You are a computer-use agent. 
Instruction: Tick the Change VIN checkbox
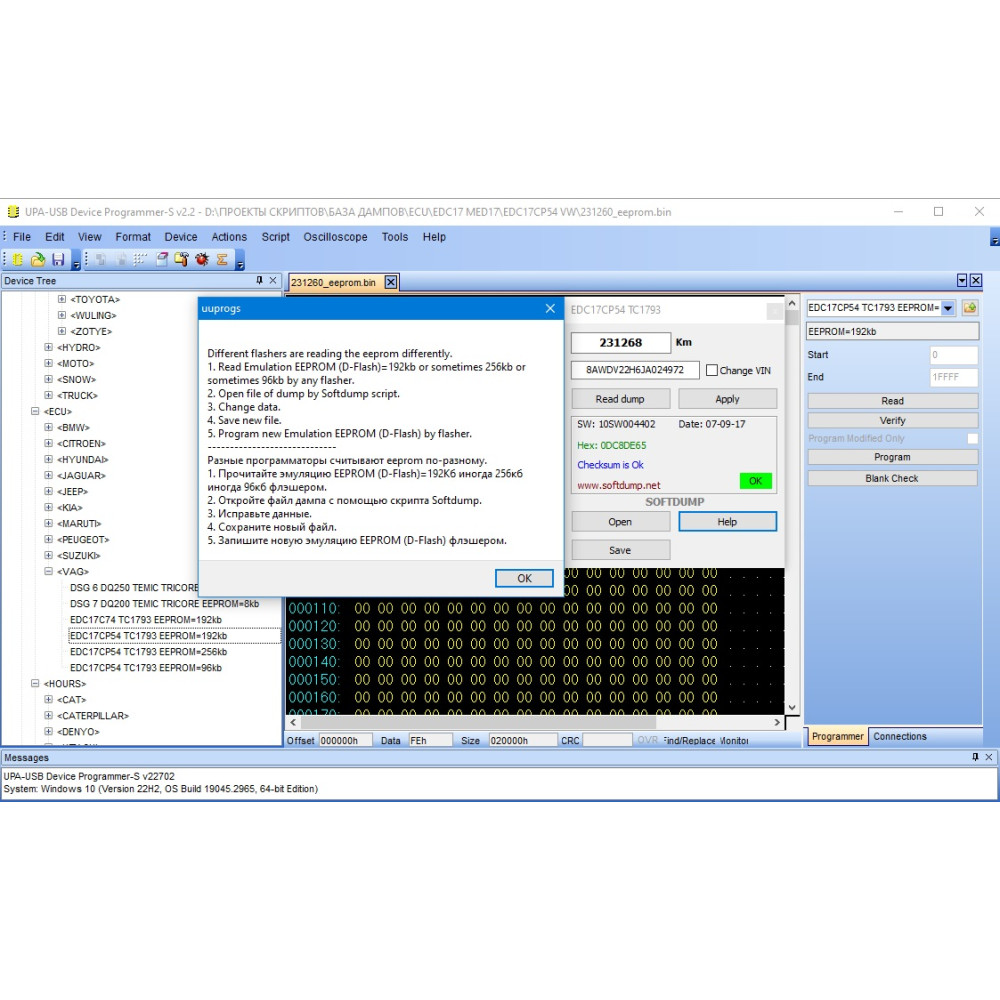[x=712, y=370]
